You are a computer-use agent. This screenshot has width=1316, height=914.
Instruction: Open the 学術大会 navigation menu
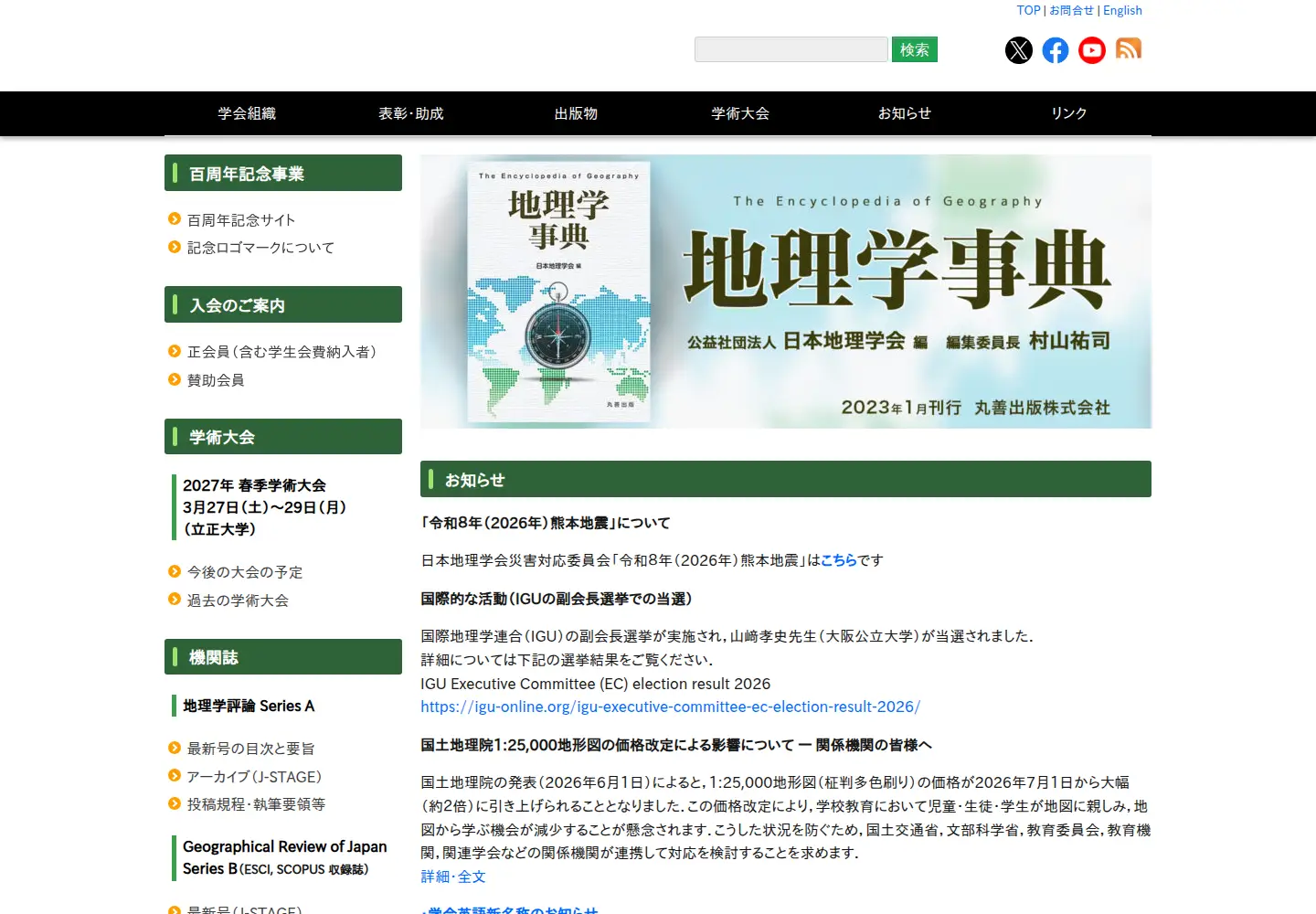(x=740, y=113)
